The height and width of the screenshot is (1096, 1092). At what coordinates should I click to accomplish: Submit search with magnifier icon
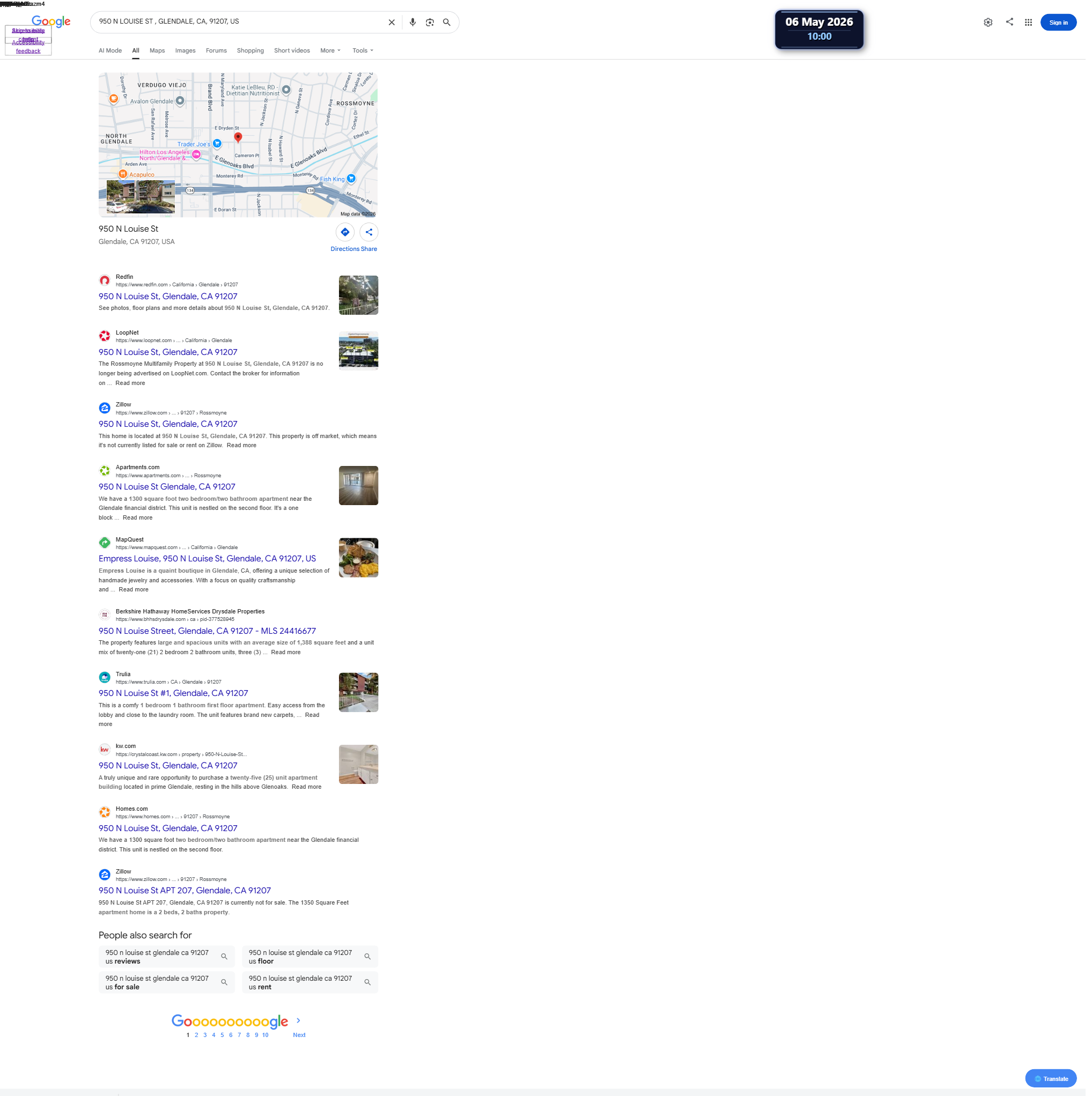(x=447, y=22)
